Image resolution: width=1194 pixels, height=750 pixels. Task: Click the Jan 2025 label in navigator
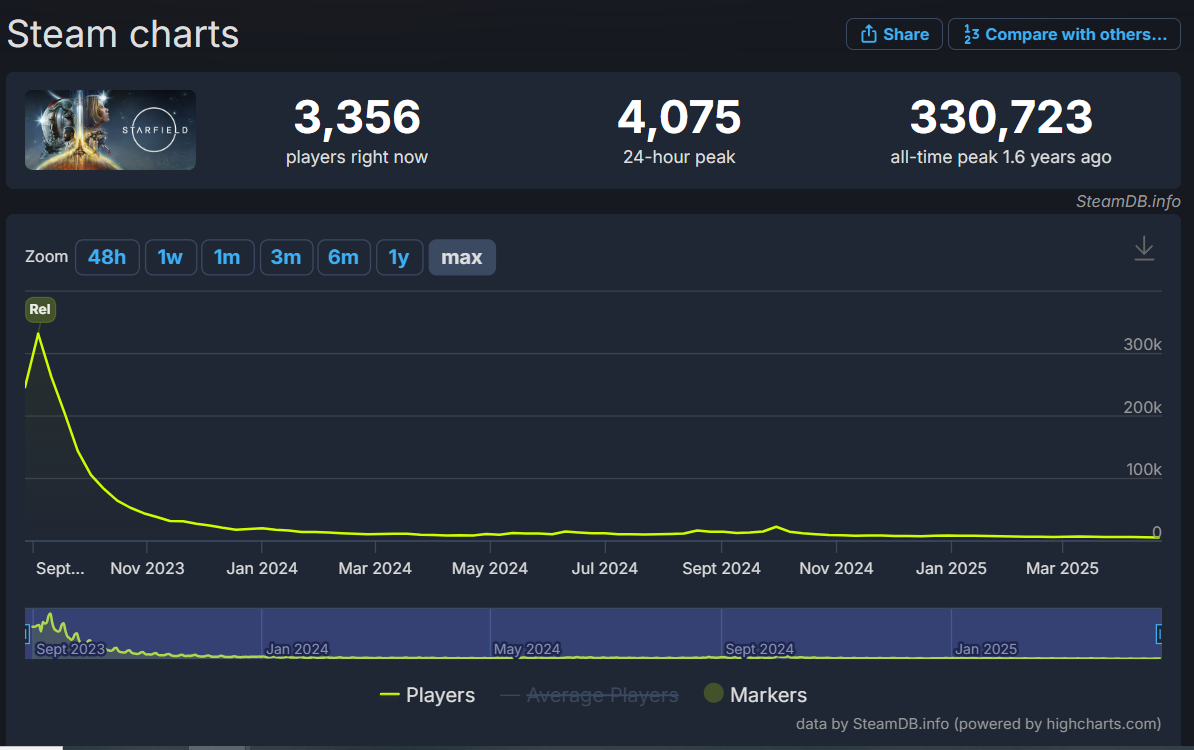point(985,649)
